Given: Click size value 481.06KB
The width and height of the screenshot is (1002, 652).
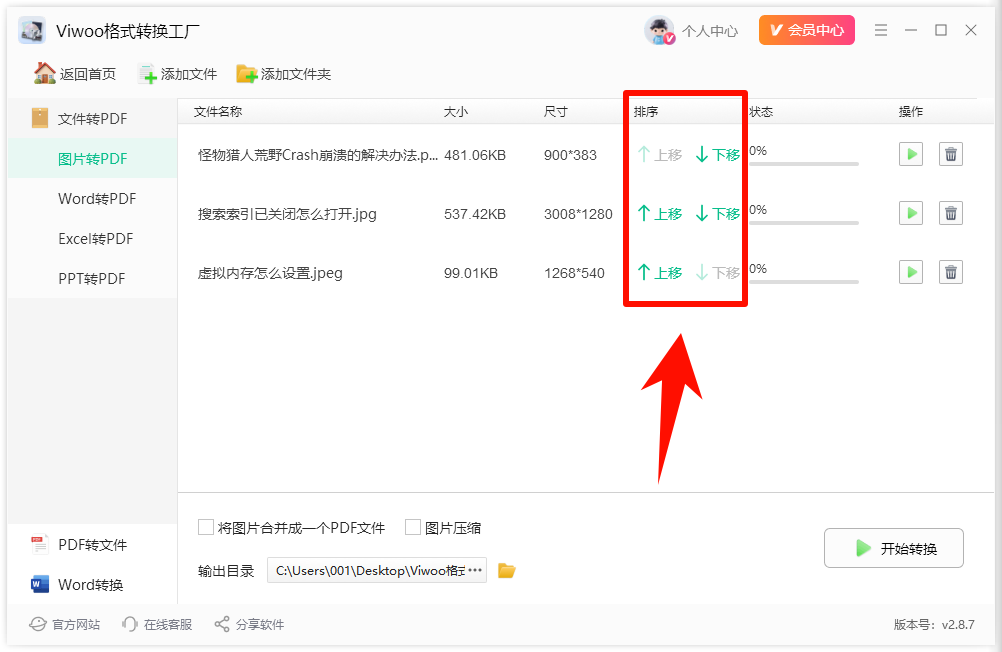Looking at the screenshot, I should click(x=475, y=155).
